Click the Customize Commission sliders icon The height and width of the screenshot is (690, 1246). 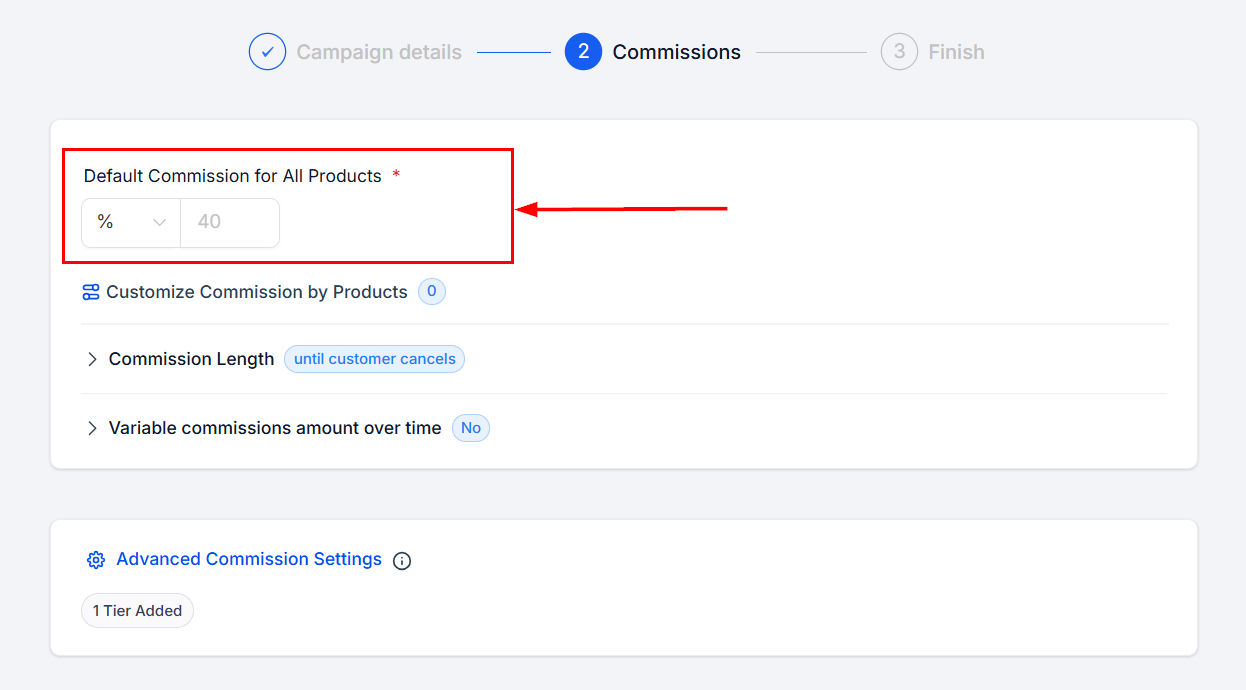(x=91, y=292)
